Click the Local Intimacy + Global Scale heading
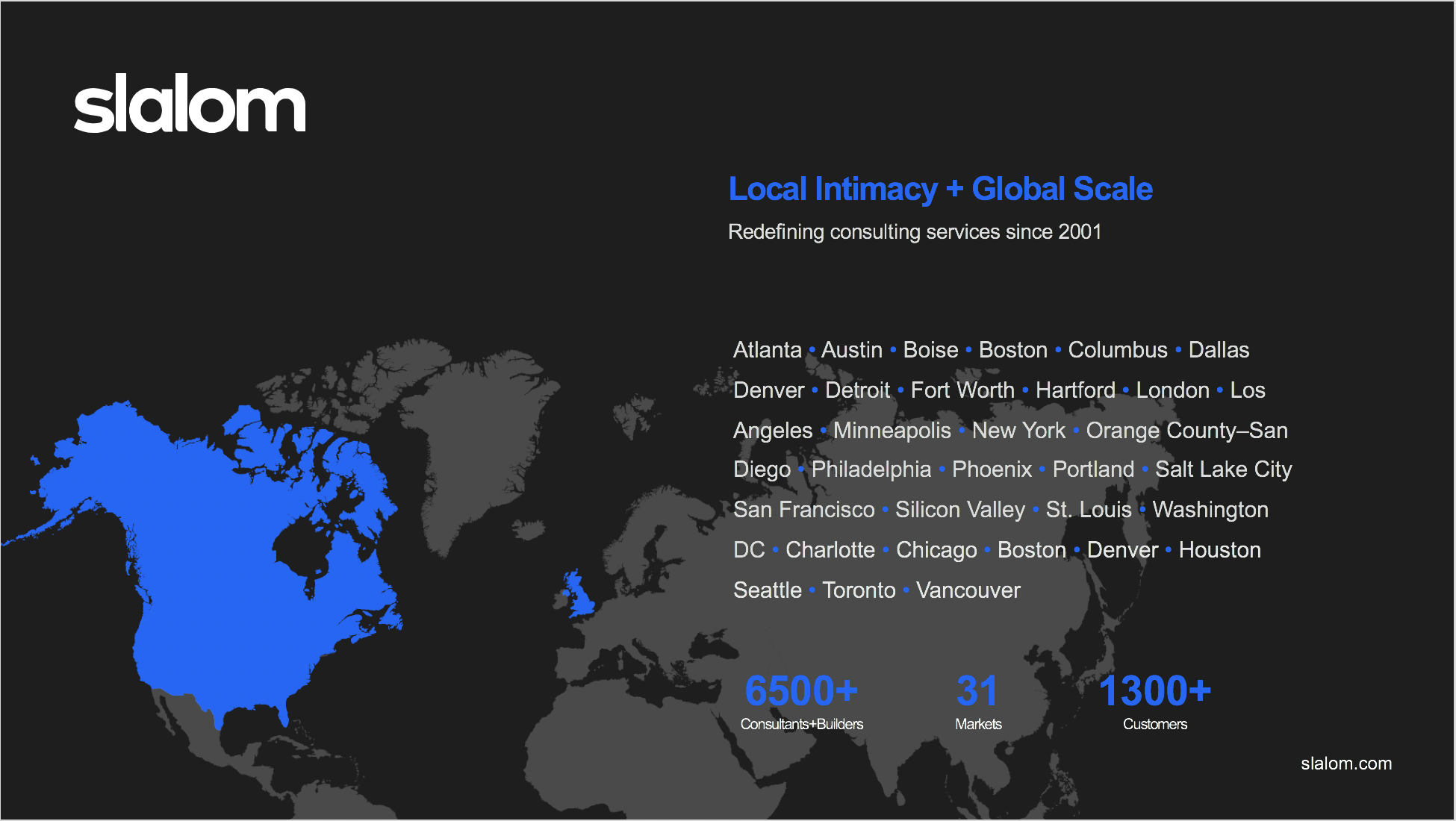1456x821 pixels. click(x=940, y=189)
